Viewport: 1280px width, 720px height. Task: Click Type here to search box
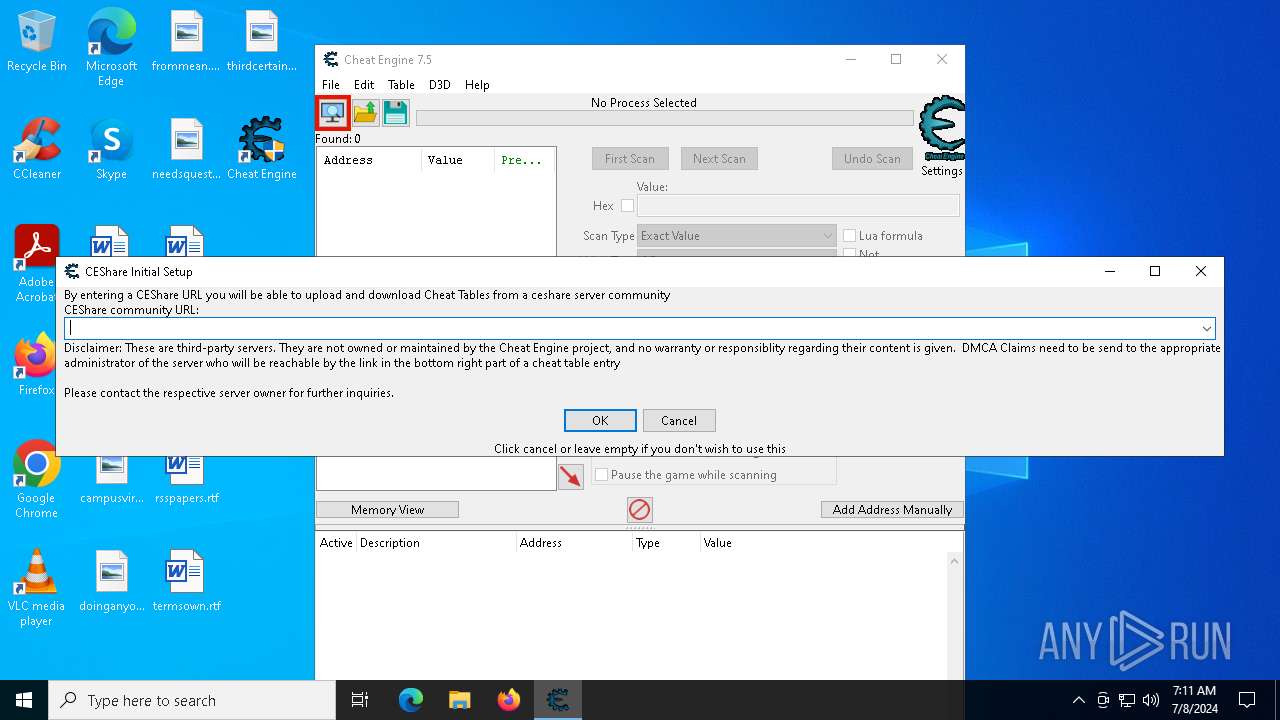click(x=192, y=700)
